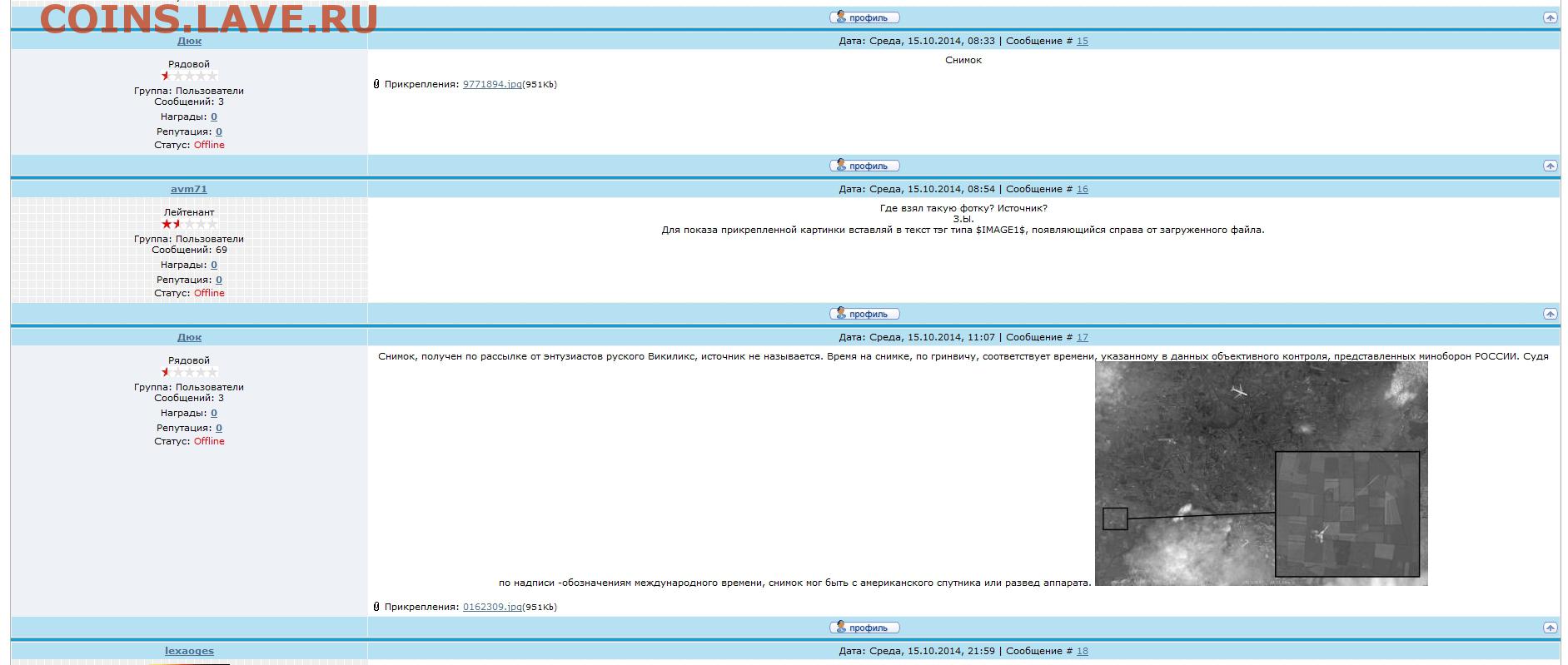Open awards count for avm71
The image size is (1568, 665).
pyautogui.click(x=214, y=265)
